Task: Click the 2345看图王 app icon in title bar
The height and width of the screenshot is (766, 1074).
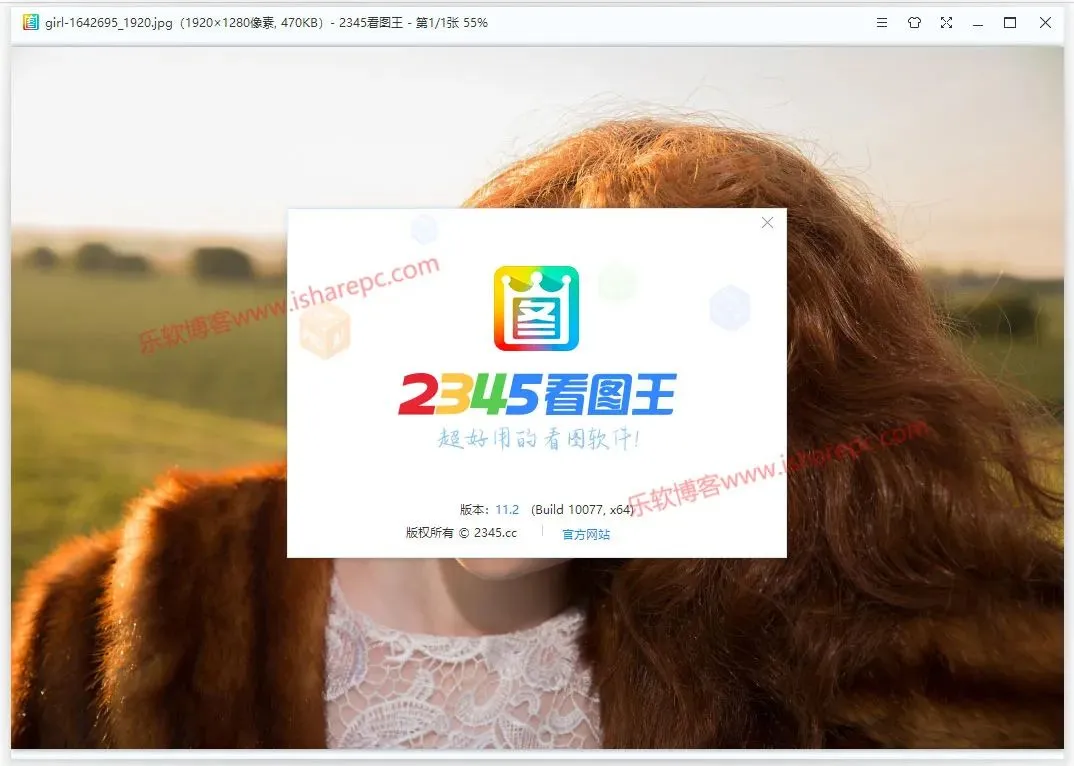Action: 30,23
